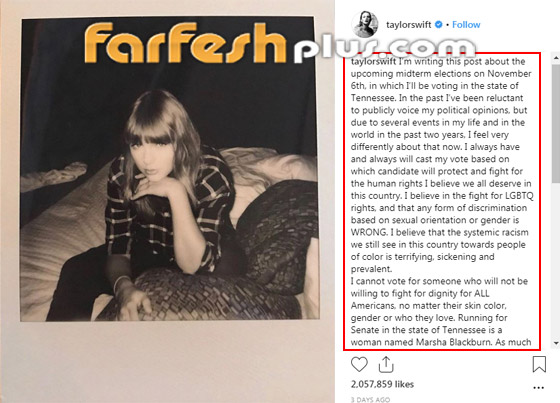The width and height of the screenshot is (560, 403).
Task: Save post using the bookmark icon
Action: (x=539, y=364)
